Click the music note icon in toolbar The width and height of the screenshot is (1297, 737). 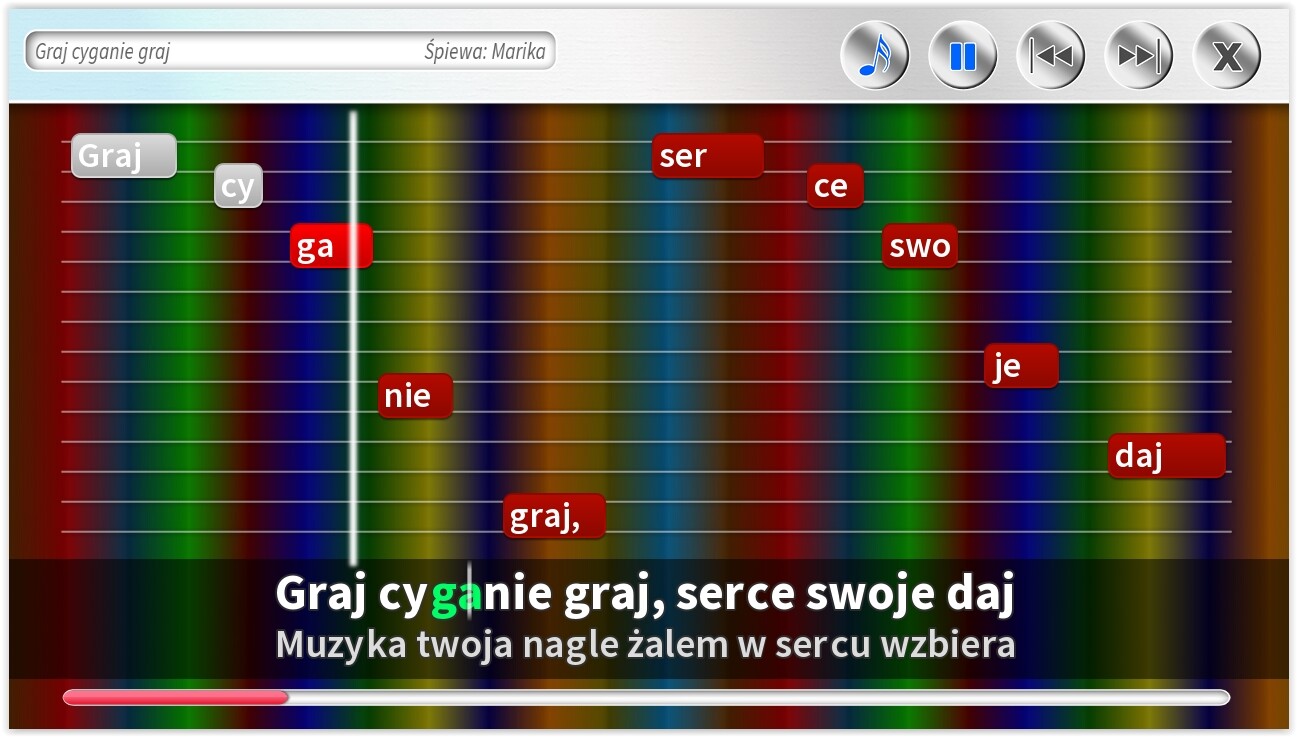pos(874,55)
